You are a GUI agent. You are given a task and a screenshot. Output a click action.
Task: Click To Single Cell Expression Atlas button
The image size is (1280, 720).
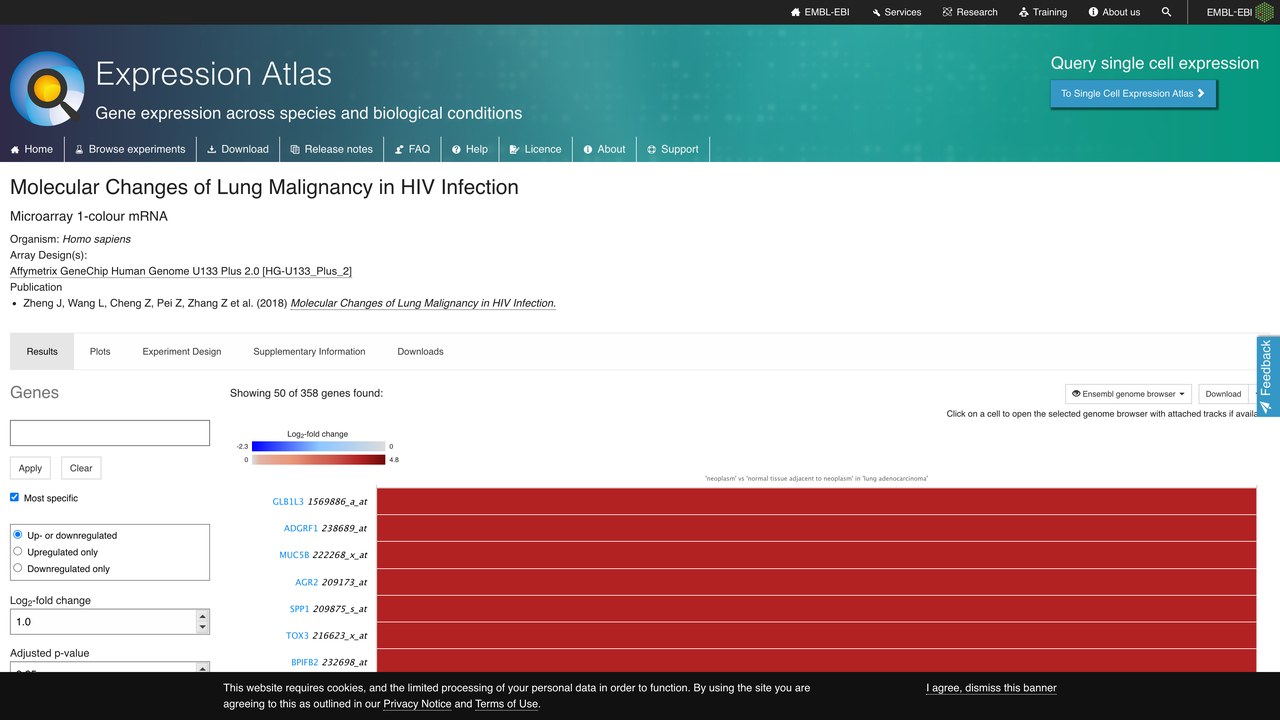click(x=1133, y=93)
